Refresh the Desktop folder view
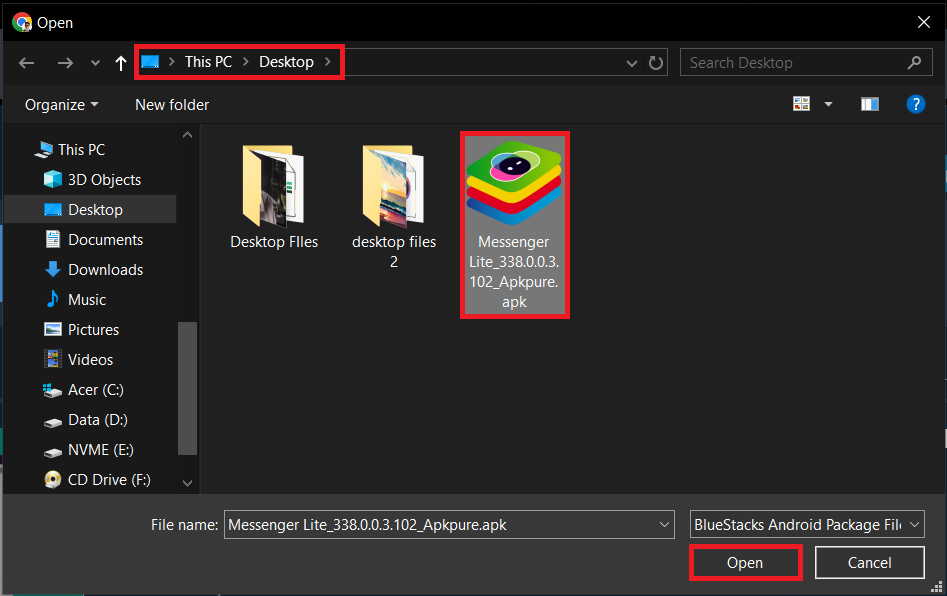 [x=656, y=62]
